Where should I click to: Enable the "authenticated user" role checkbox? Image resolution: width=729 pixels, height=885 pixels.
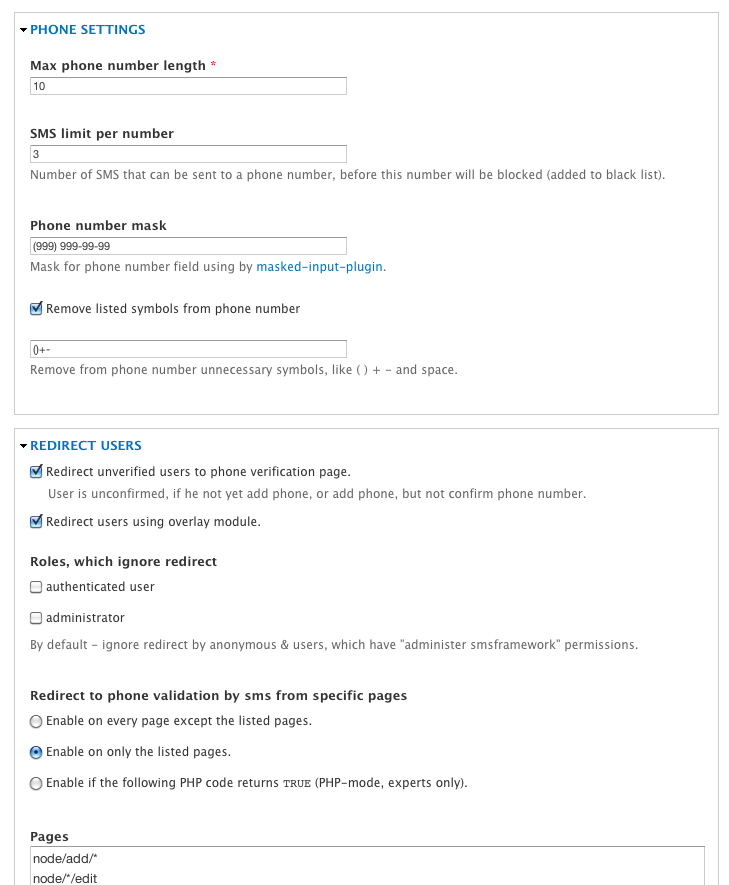[36, 587]
